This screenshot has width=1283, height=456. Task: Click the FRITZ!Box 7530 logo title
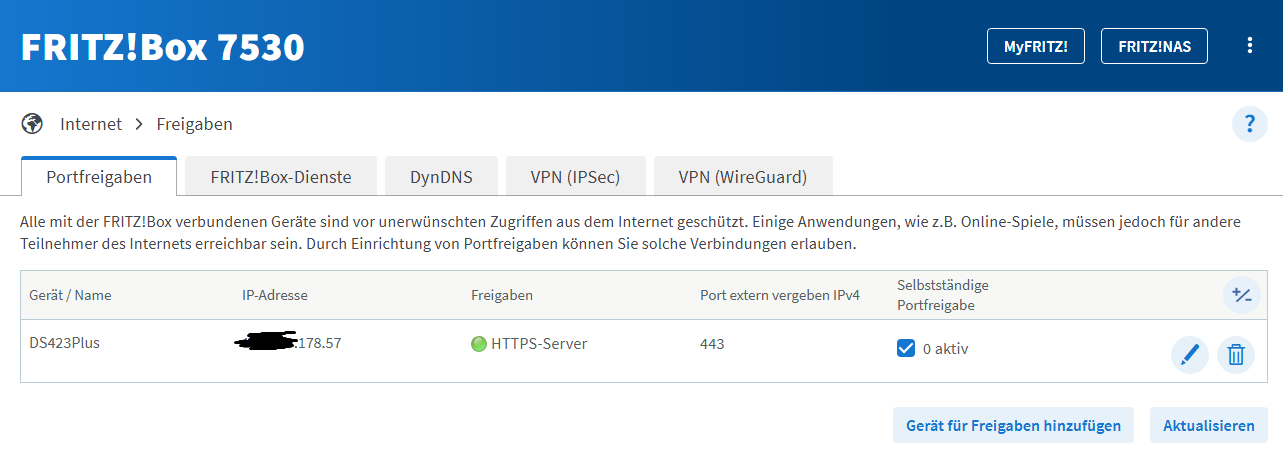pyautogui.click(x=162, y=47)
